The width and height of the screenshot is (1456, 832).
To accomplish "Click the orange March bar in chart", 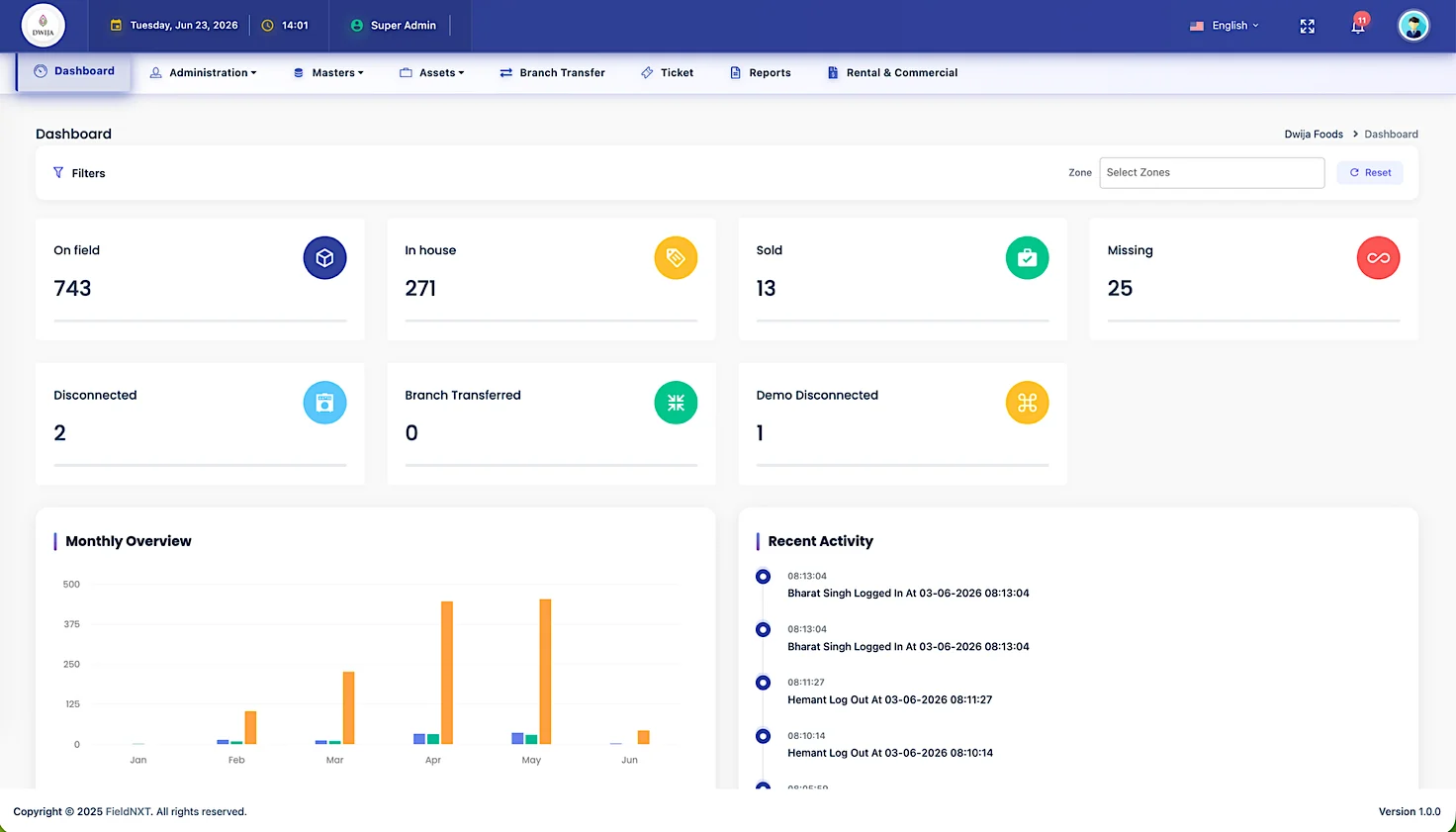I will 348,708.
